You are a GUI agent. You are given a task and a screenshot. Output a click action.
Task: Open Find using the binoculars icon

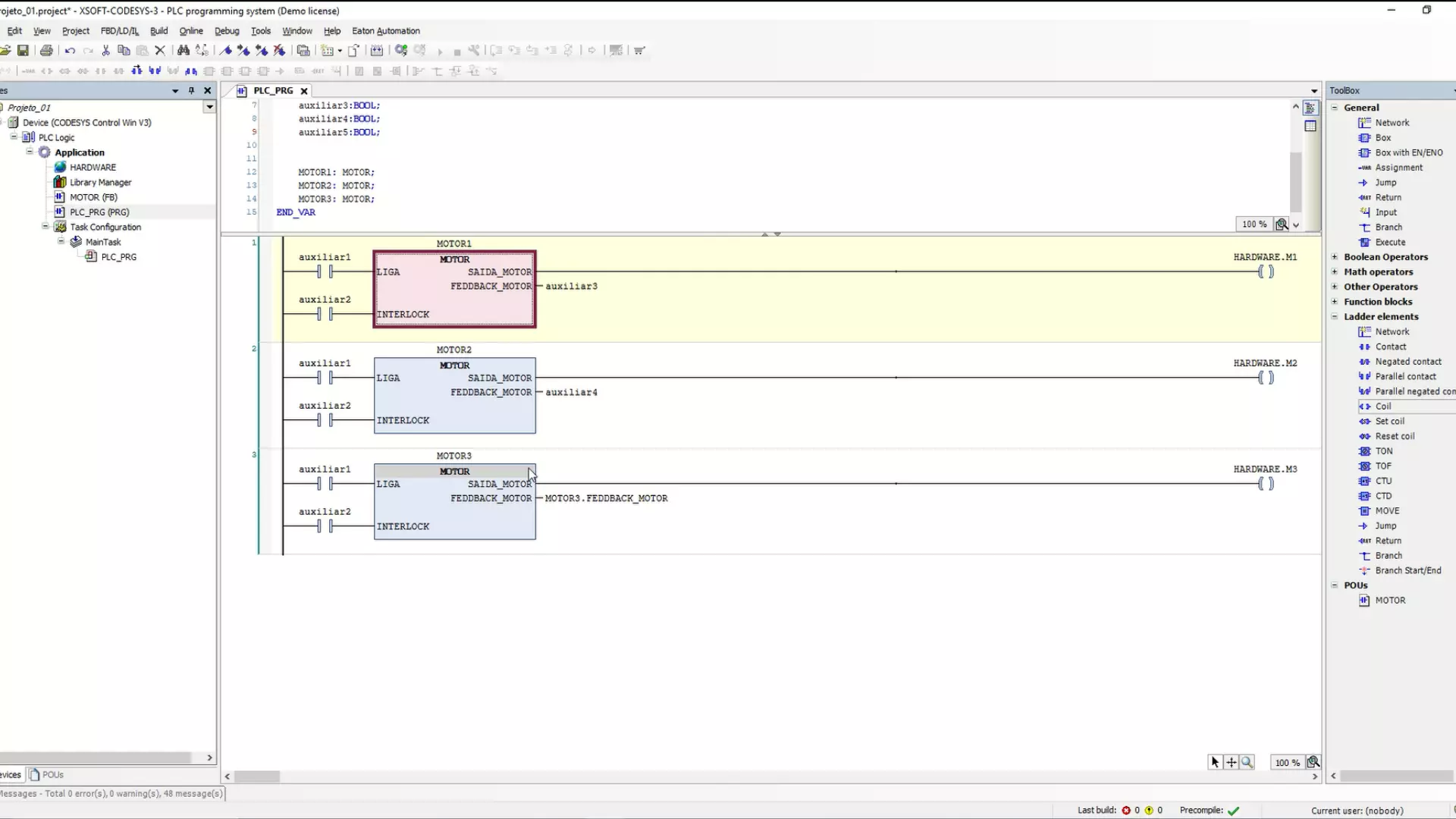coord(183,51)
